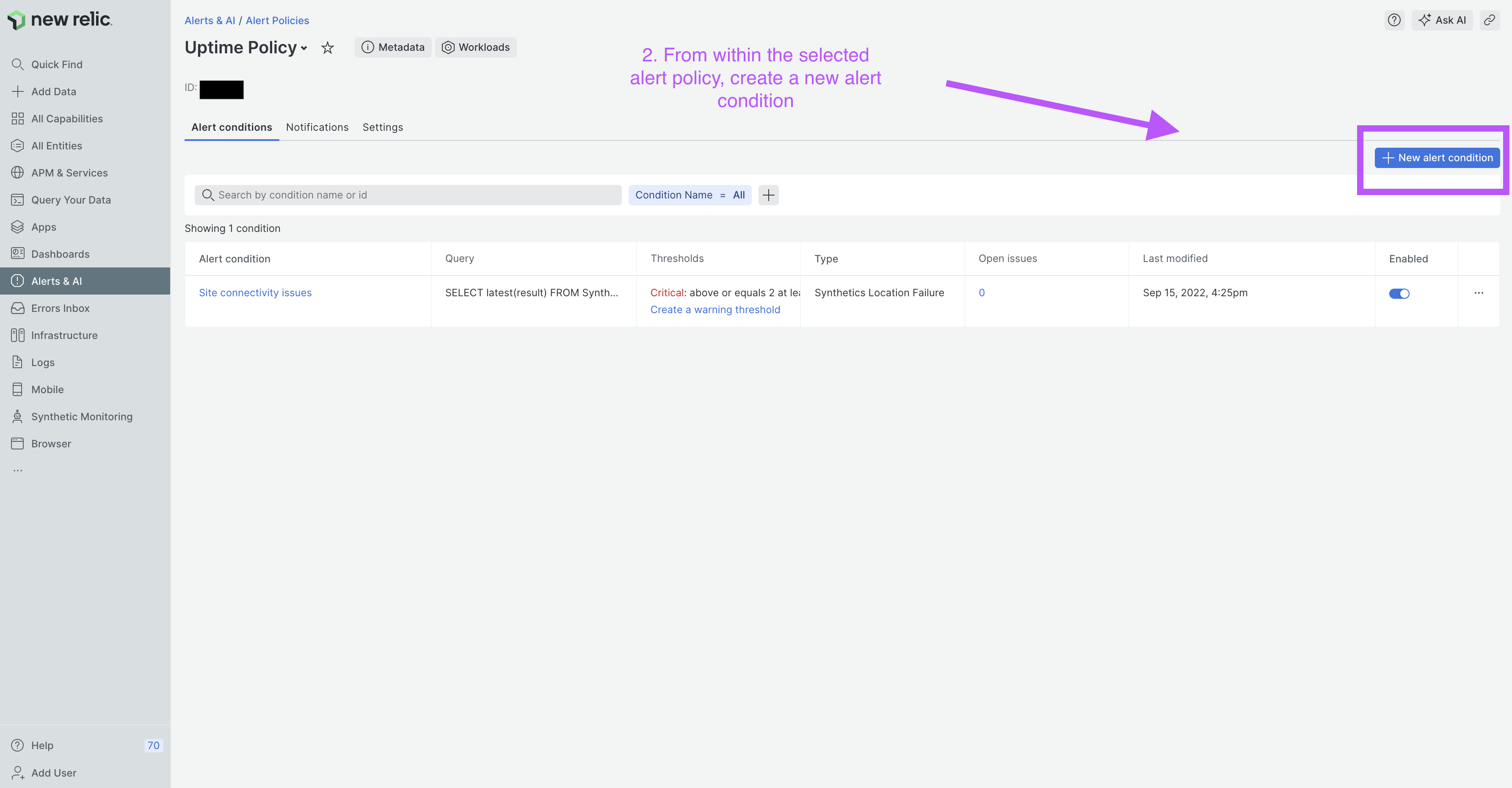Screen dimensions: 1512x788
Task: Click Thresholds column header
Action: pos(677,259)
